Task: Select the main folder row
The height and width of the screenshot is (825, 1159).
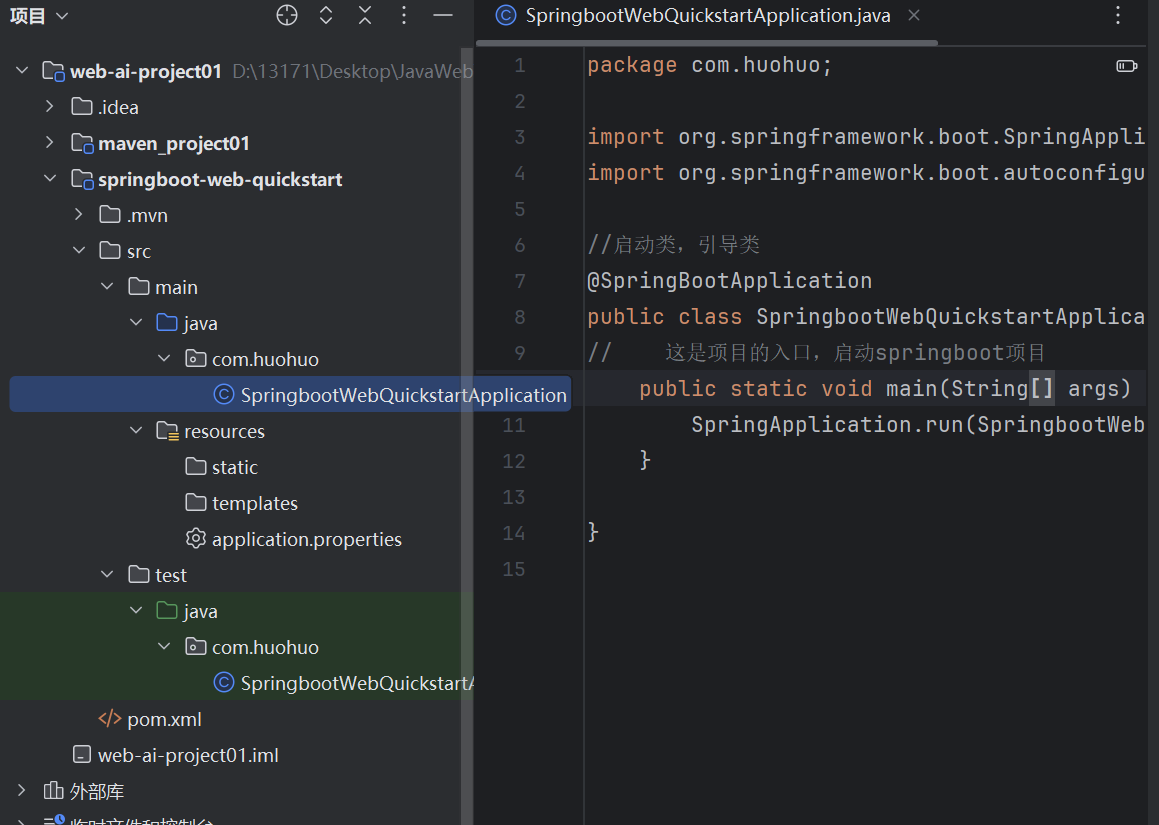Action: (237, 287)
